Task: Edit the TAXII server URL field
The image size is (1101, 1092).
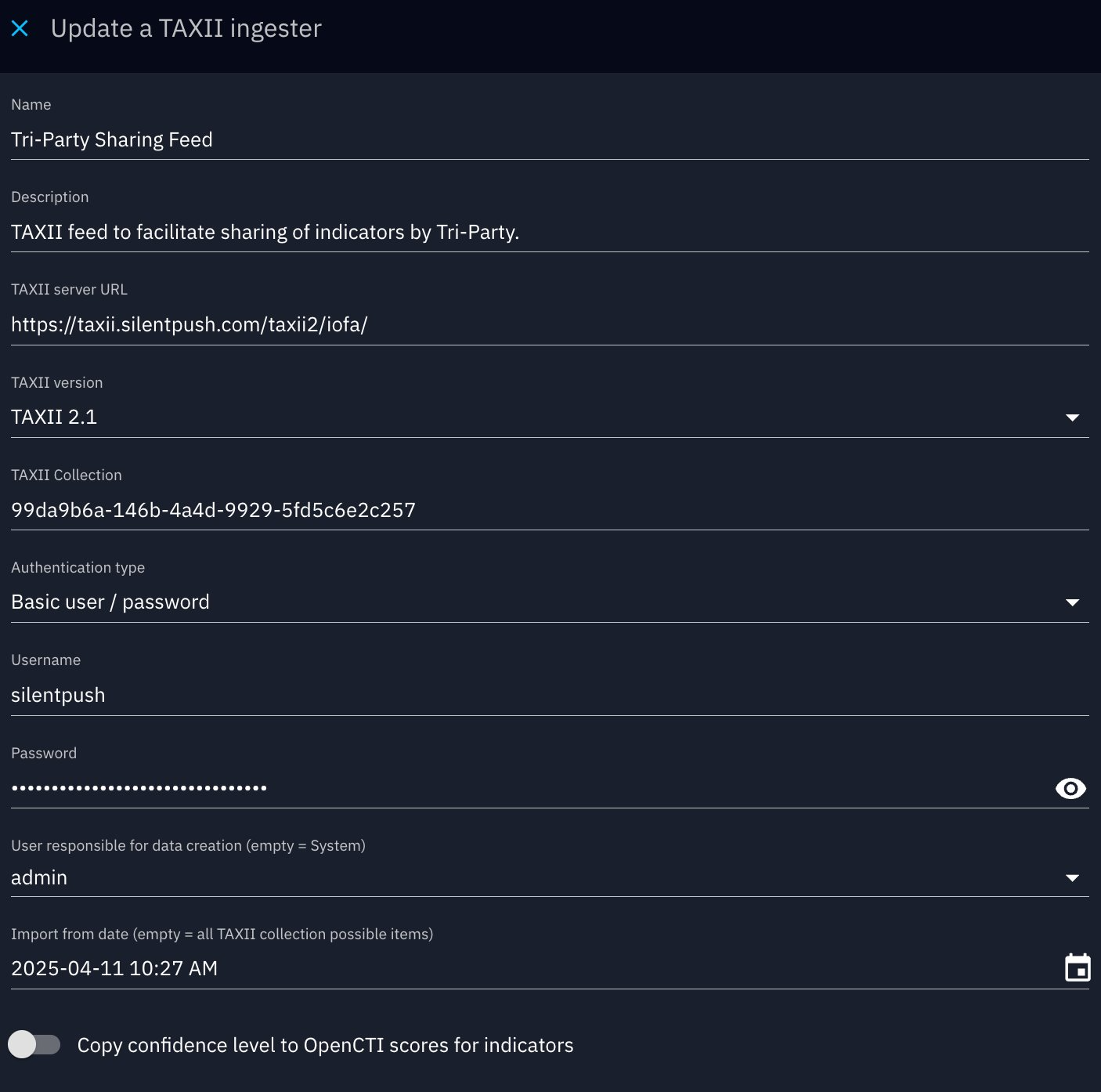Action: pos(550,324)
